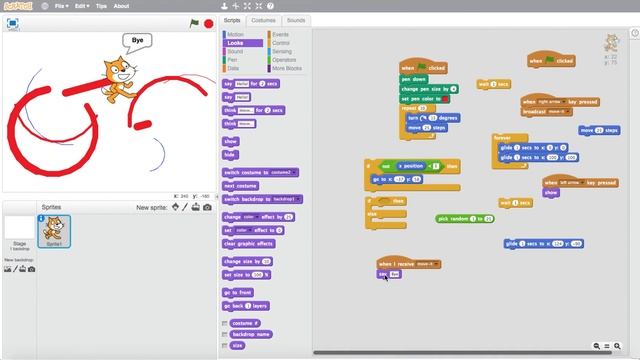The width and height of the screenshot is (640, 360).
Task: Select the Sprite1 thumbnail
Action: click(x=54, y=231)
